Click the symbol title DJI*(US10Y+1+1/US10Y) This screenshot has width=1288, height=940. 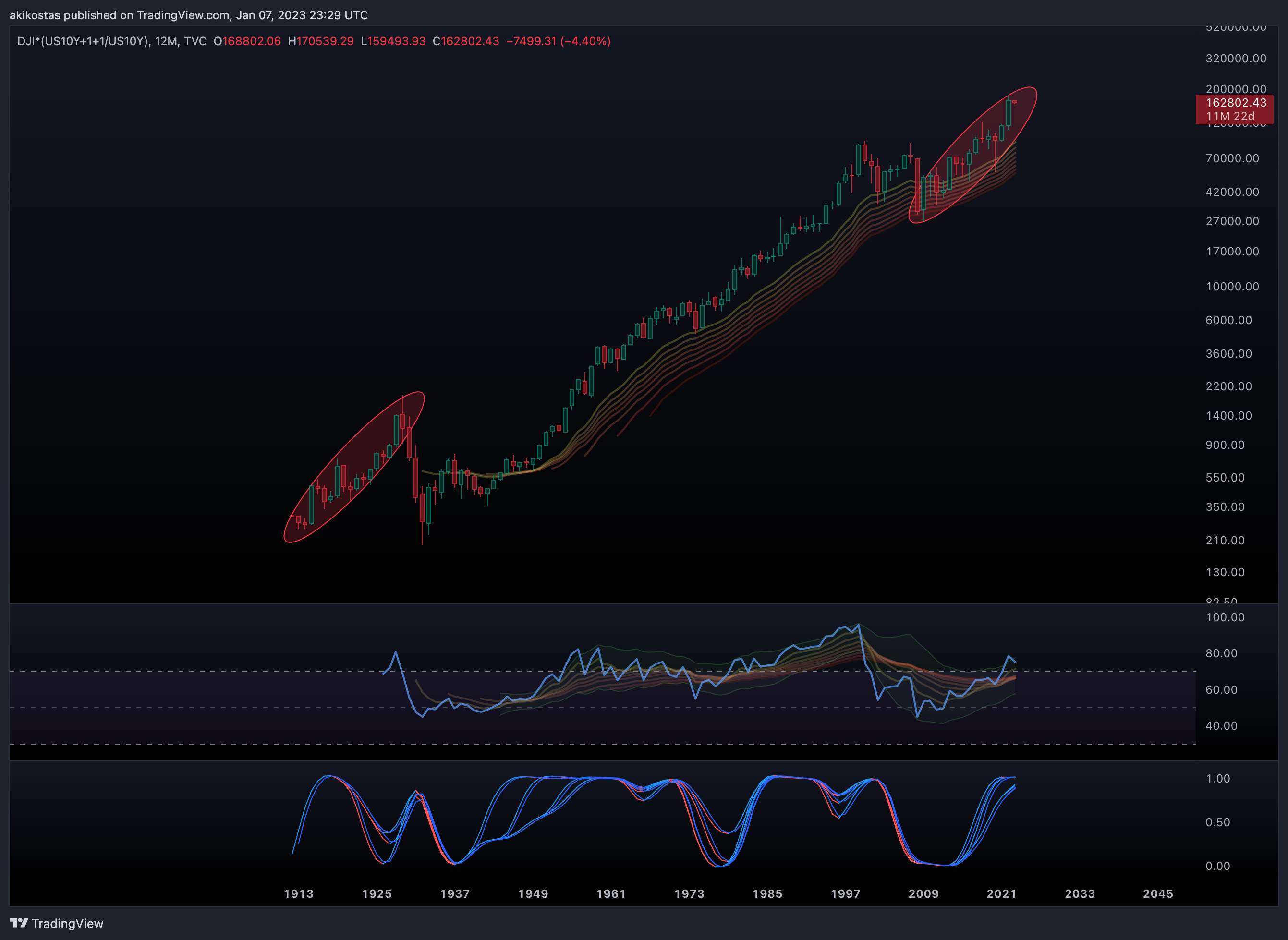click(x=83, y=41)
